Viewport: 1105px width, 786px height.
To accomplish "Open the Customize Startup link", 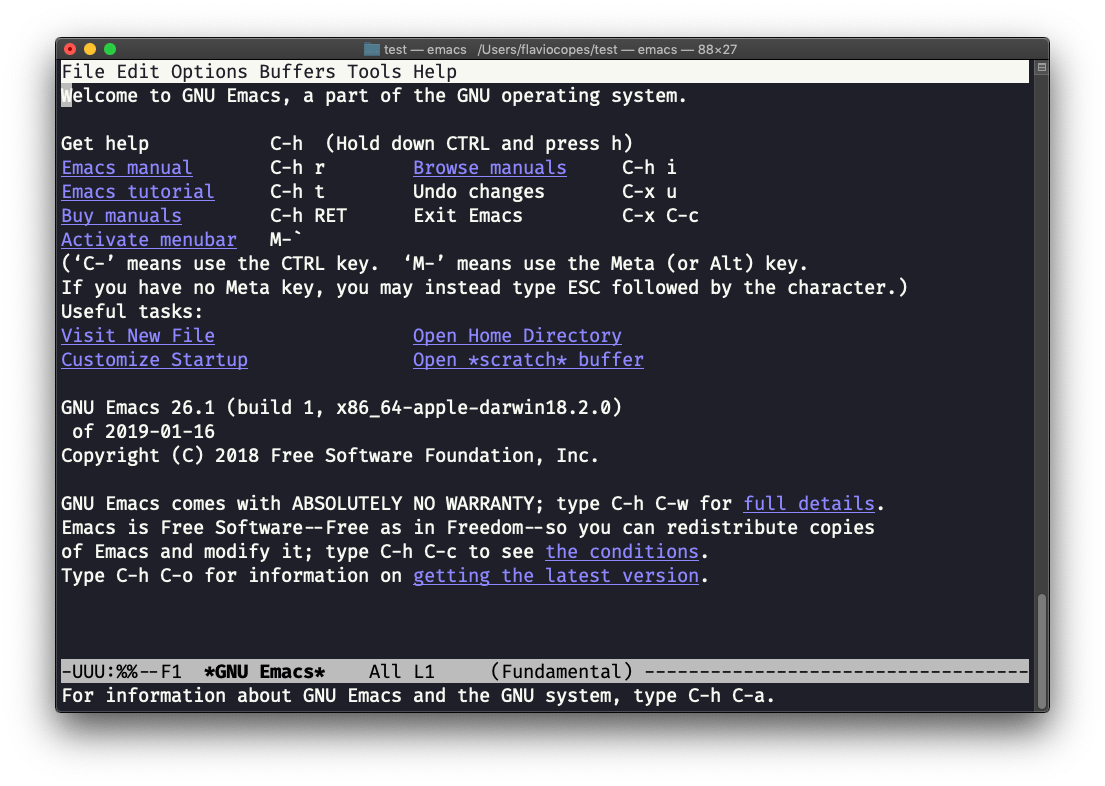I will 154,360.
